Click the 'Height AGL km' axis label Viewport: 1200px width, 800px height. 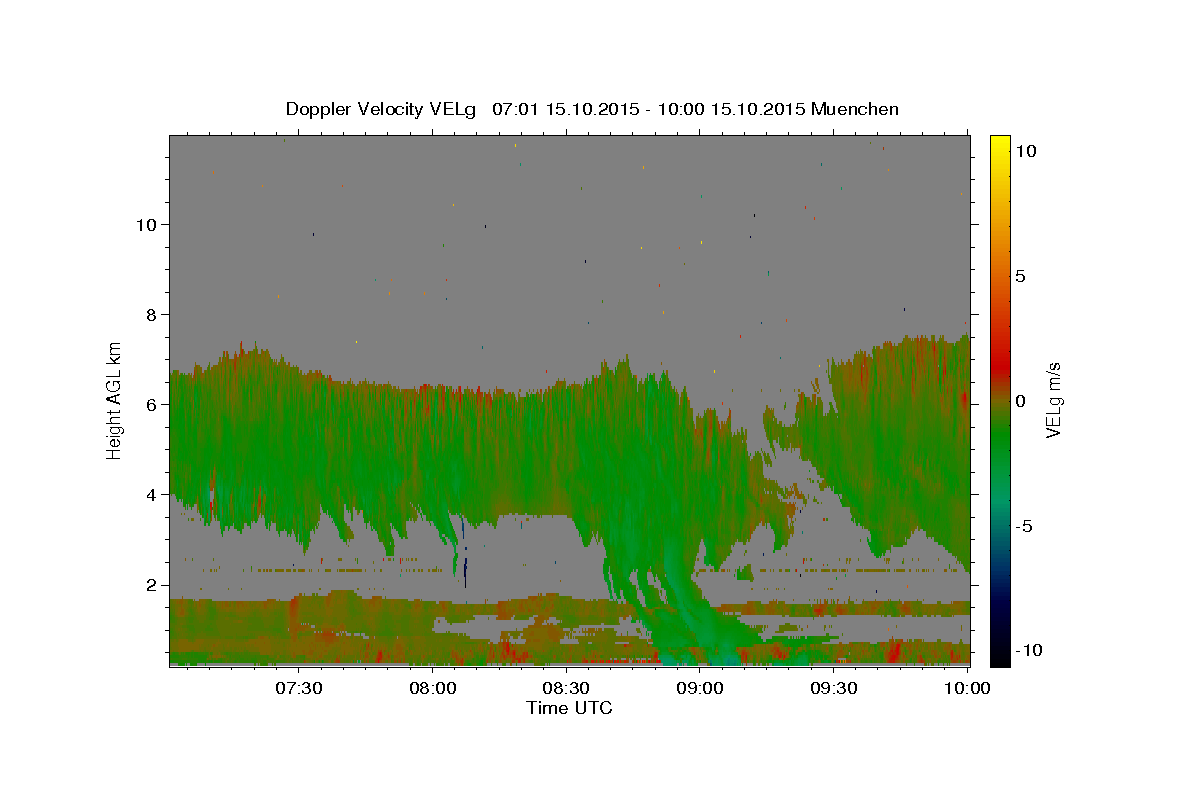(115, 399)
